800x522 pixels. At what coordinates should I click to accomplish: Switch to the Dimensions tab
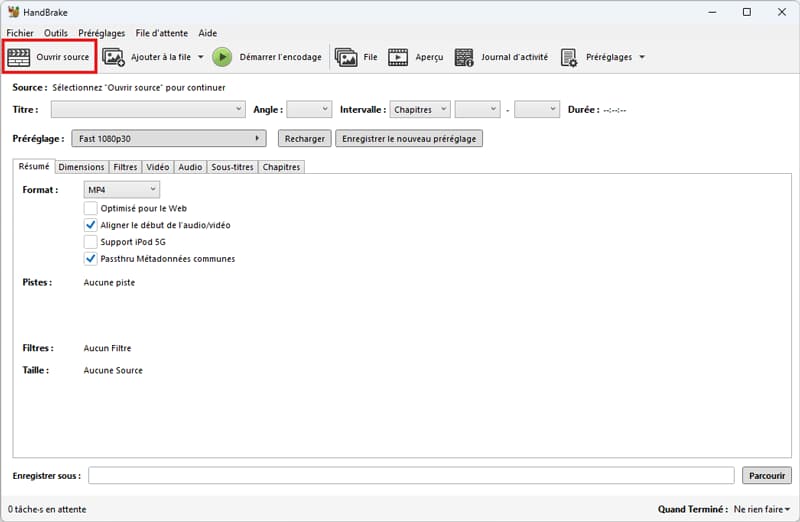click(81, 167)
